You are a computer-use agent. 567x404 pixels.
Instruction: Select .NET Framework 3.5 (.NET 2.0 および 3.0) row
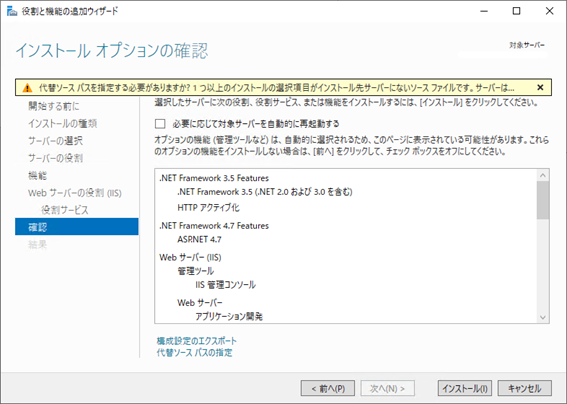point(265,192)
